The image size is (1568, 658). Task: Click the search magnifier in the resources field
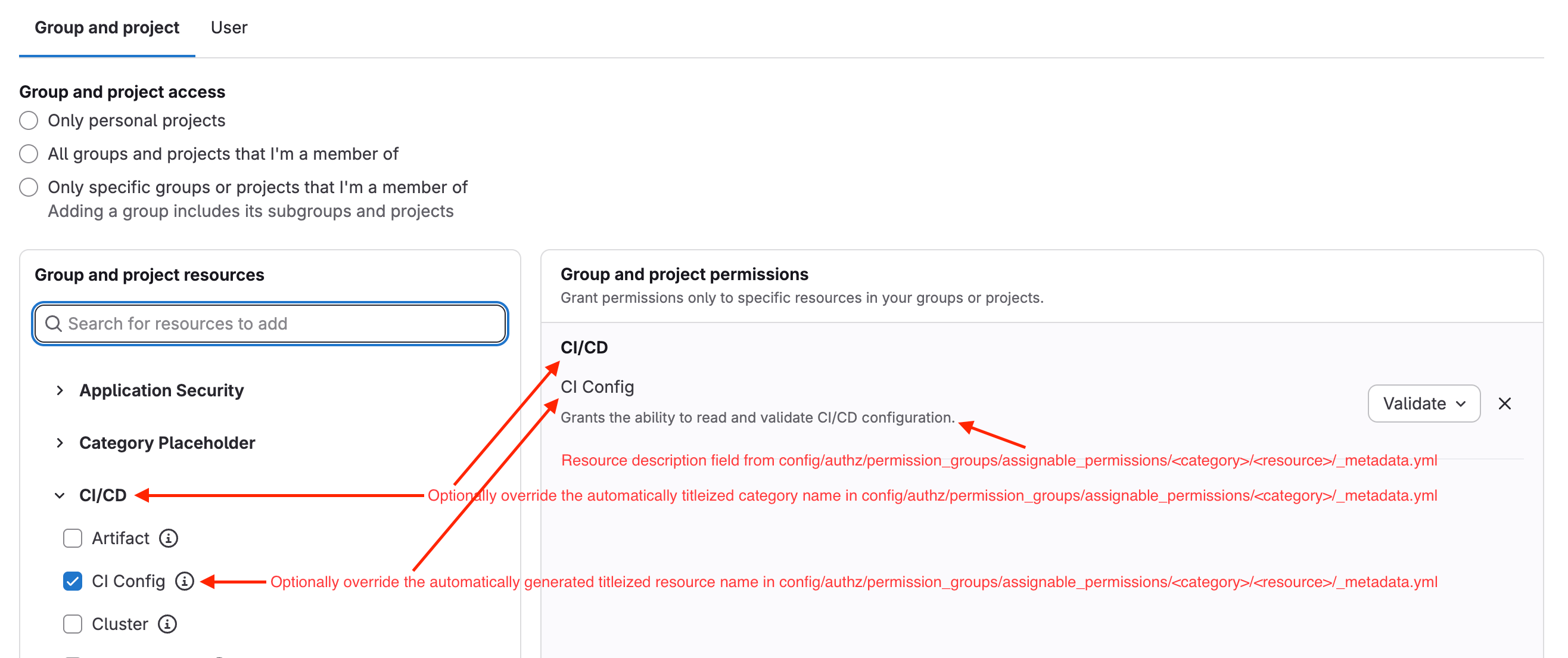tap(54, 323)
